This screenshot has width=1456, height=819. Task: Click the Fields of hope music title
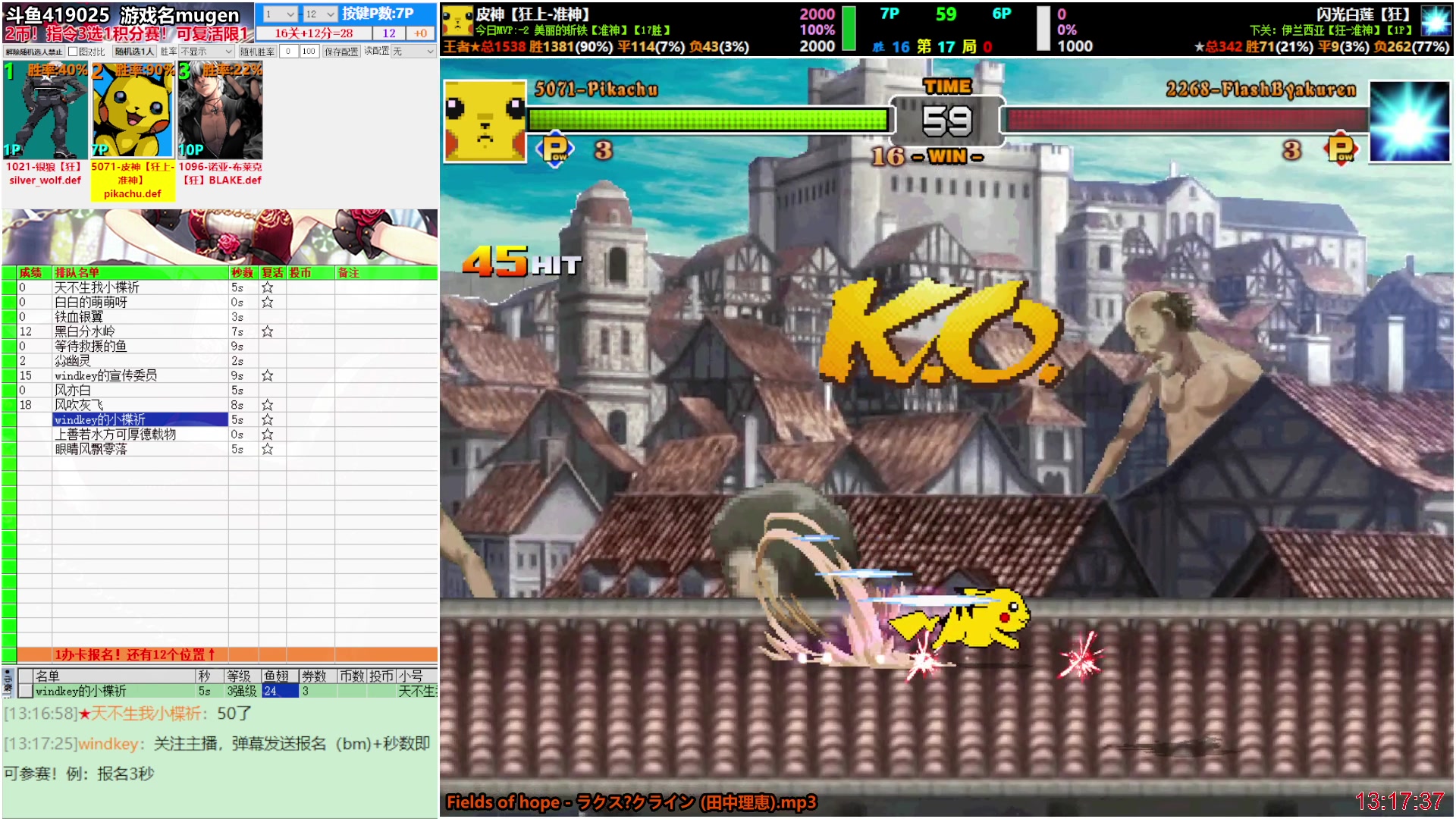[x=631, y=802]
